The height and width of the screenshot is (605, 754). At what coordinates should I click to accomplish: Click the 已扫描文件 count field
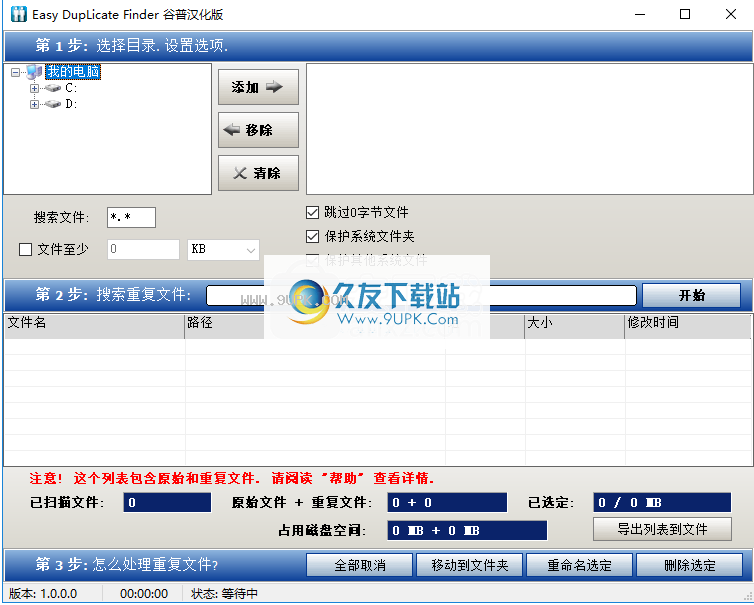[167, 503]
